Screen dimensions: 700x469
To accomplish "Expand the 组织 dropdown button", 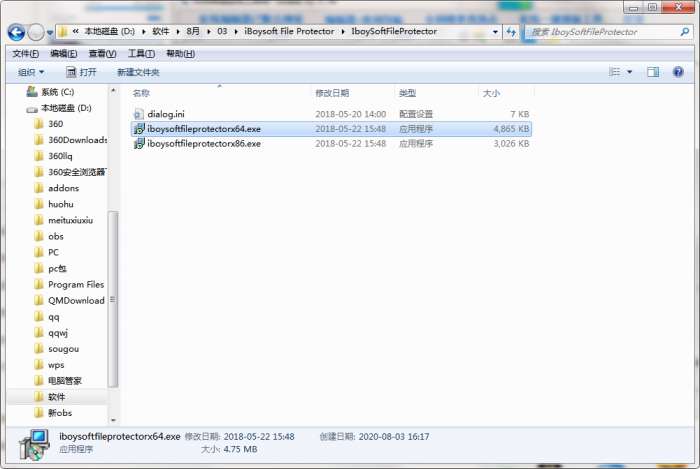I will pyautogui.click(x=31, y=72).
